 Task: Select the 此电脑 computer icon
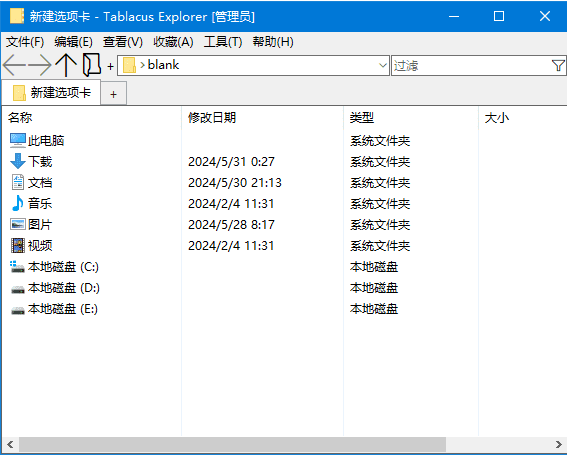pos(17,140)
